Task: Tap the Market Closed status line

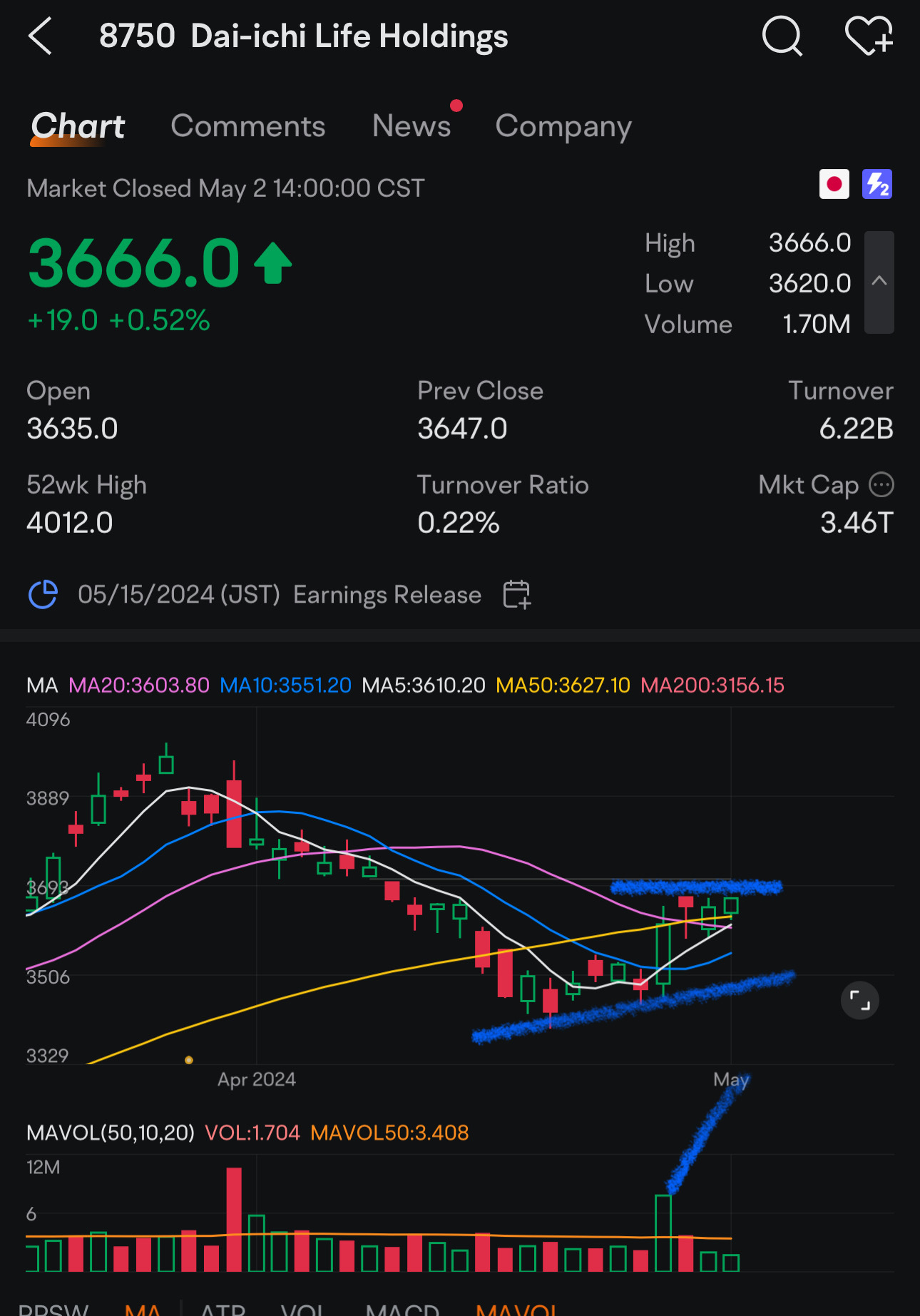Action: (x=225, y=188)
